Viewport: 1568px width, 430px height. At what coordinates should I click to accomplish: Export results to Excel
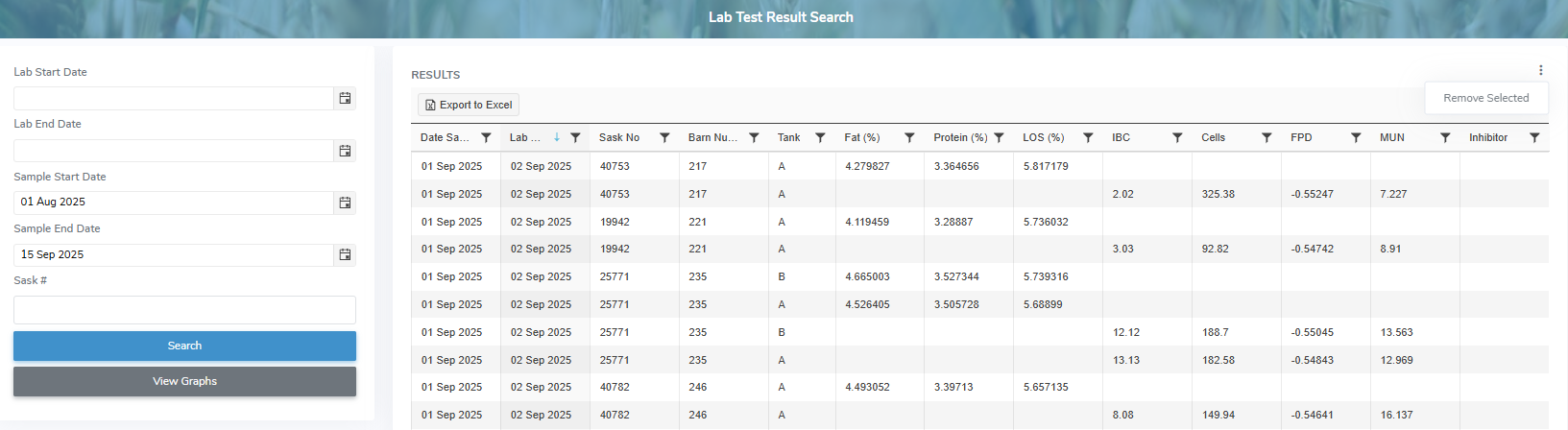[x=469, y=105]
